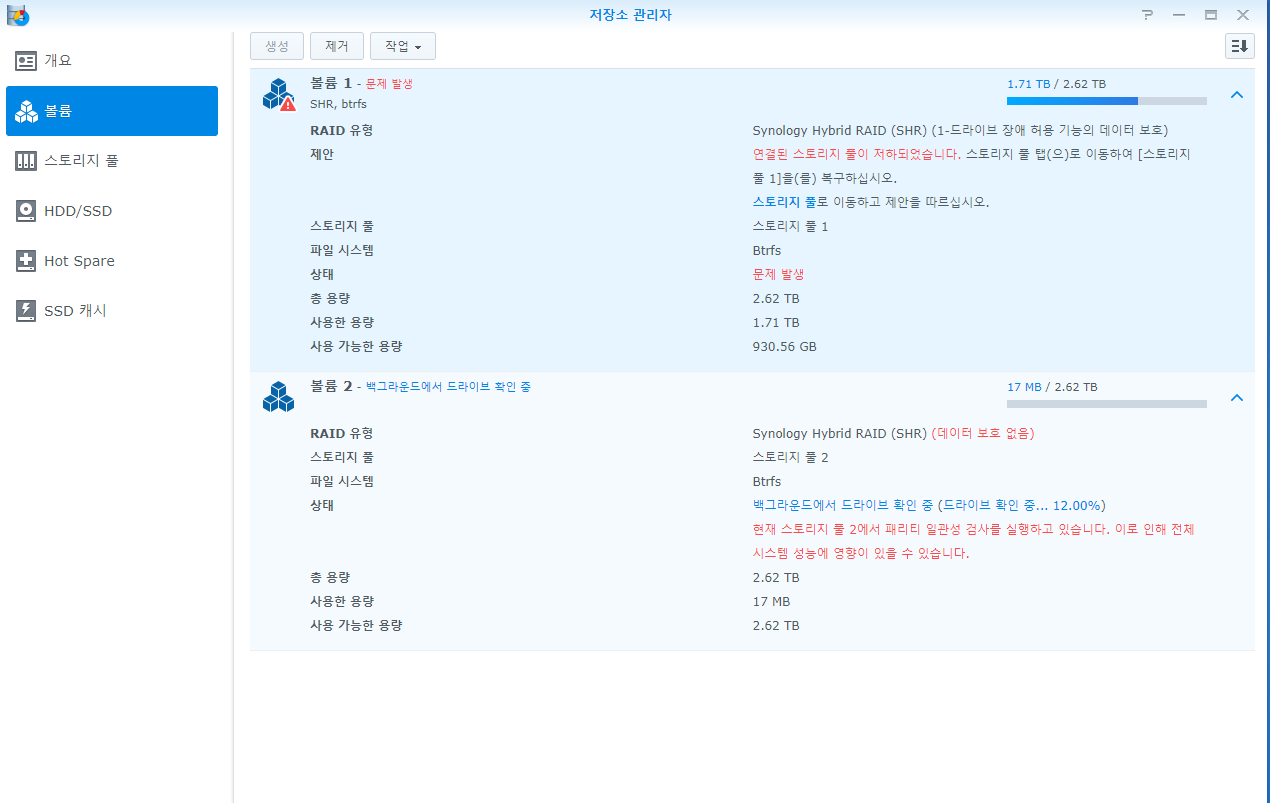
Task: Click the 볼륨 2 cube icon
Action: coord(279,397)
